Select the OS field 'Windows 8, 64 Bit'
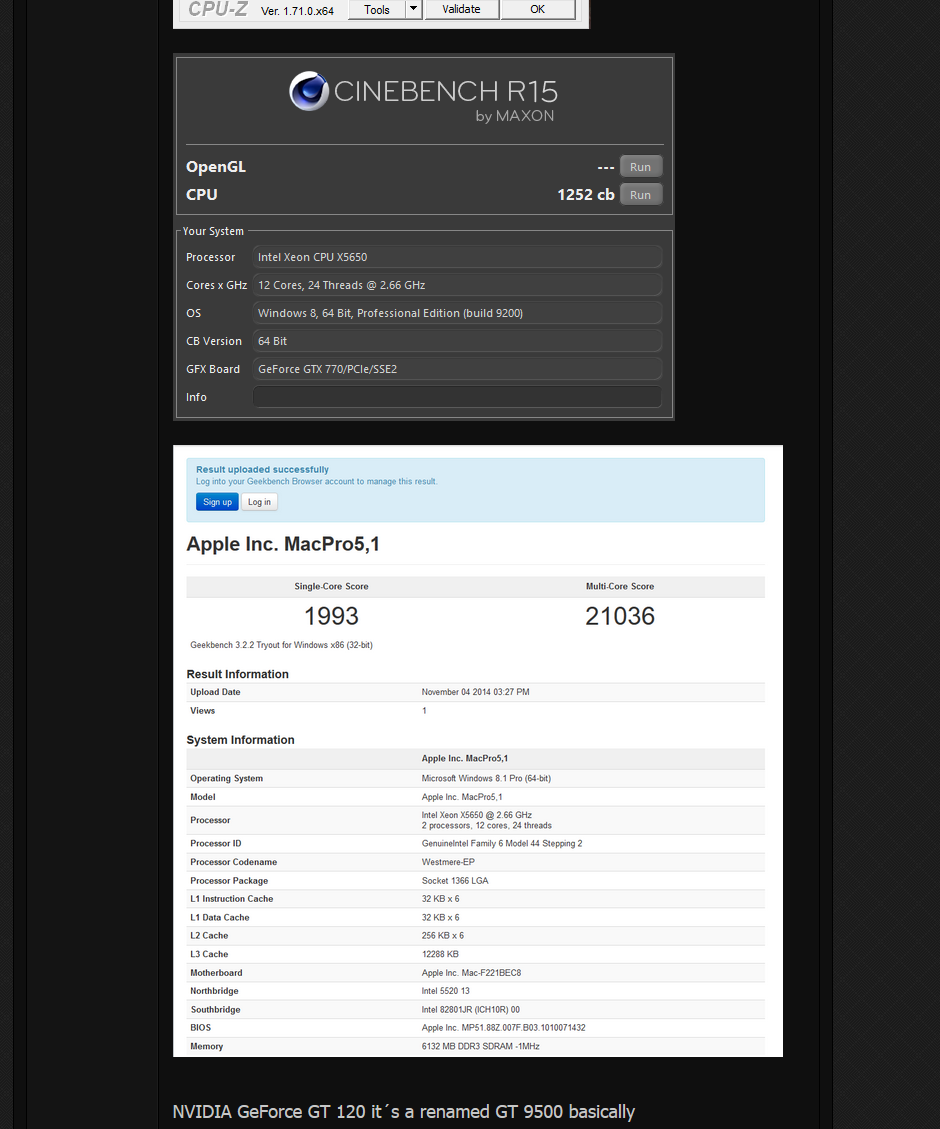The width and height of the screenshot is (940, 1129). (457, 313)
